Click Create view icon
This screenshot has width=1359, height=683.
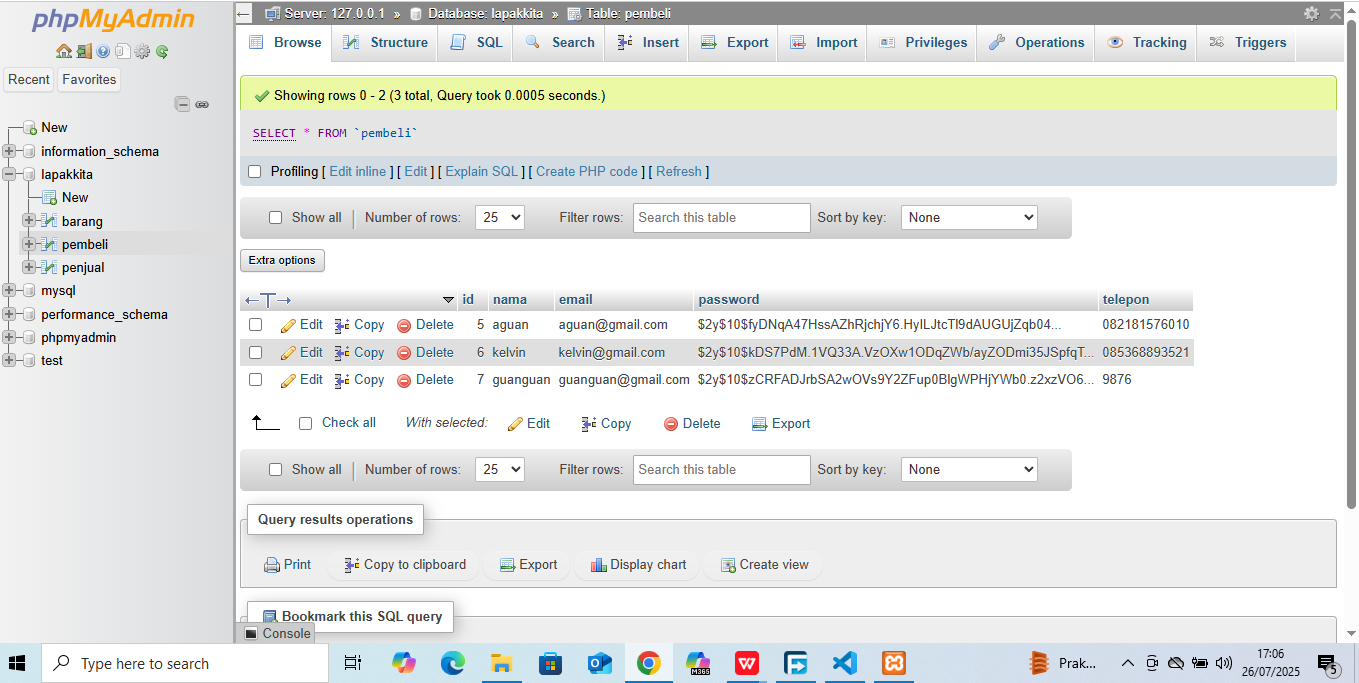[x=728, y=565]
